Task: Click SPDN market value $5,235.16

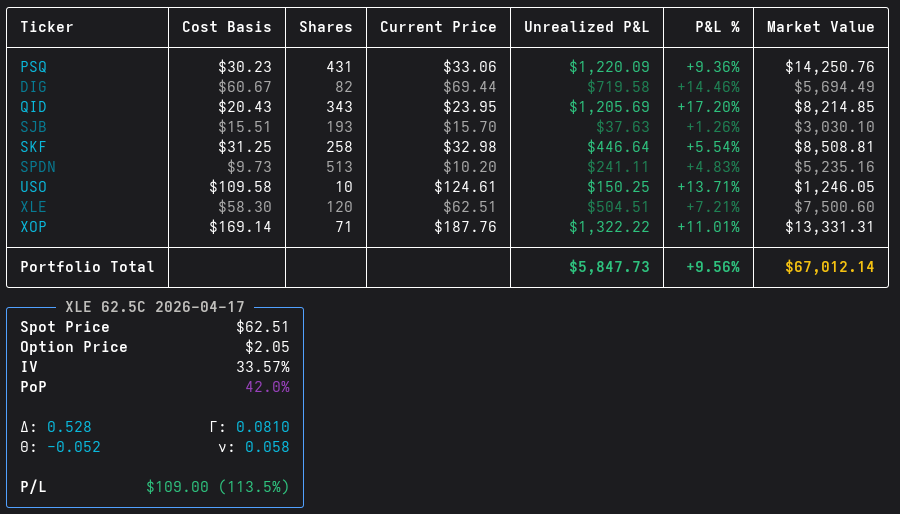Action: click(x=835, y=167)
